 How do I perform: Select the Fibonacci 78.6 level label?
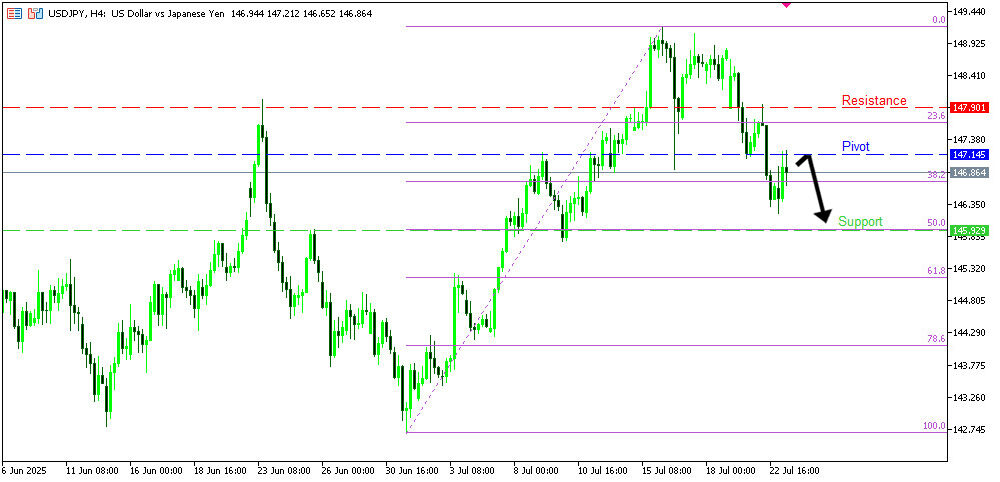[936, 339]
